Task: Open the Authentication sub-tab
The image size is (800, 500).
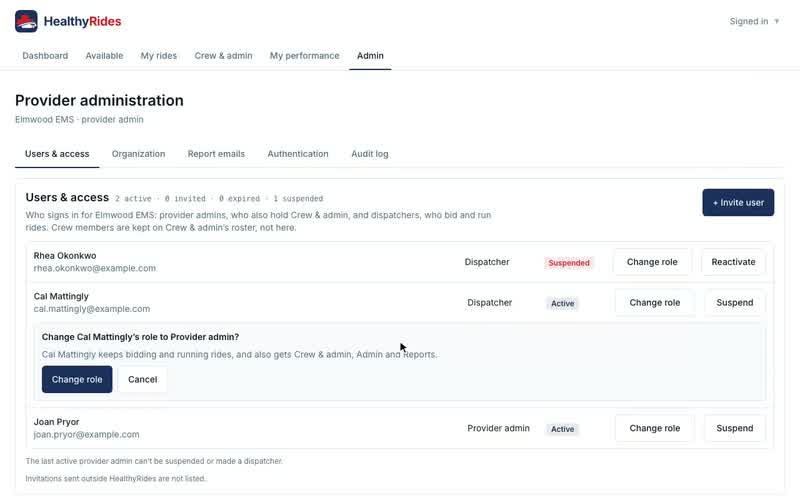Action: pyautogui.click(x=298, y=154)
